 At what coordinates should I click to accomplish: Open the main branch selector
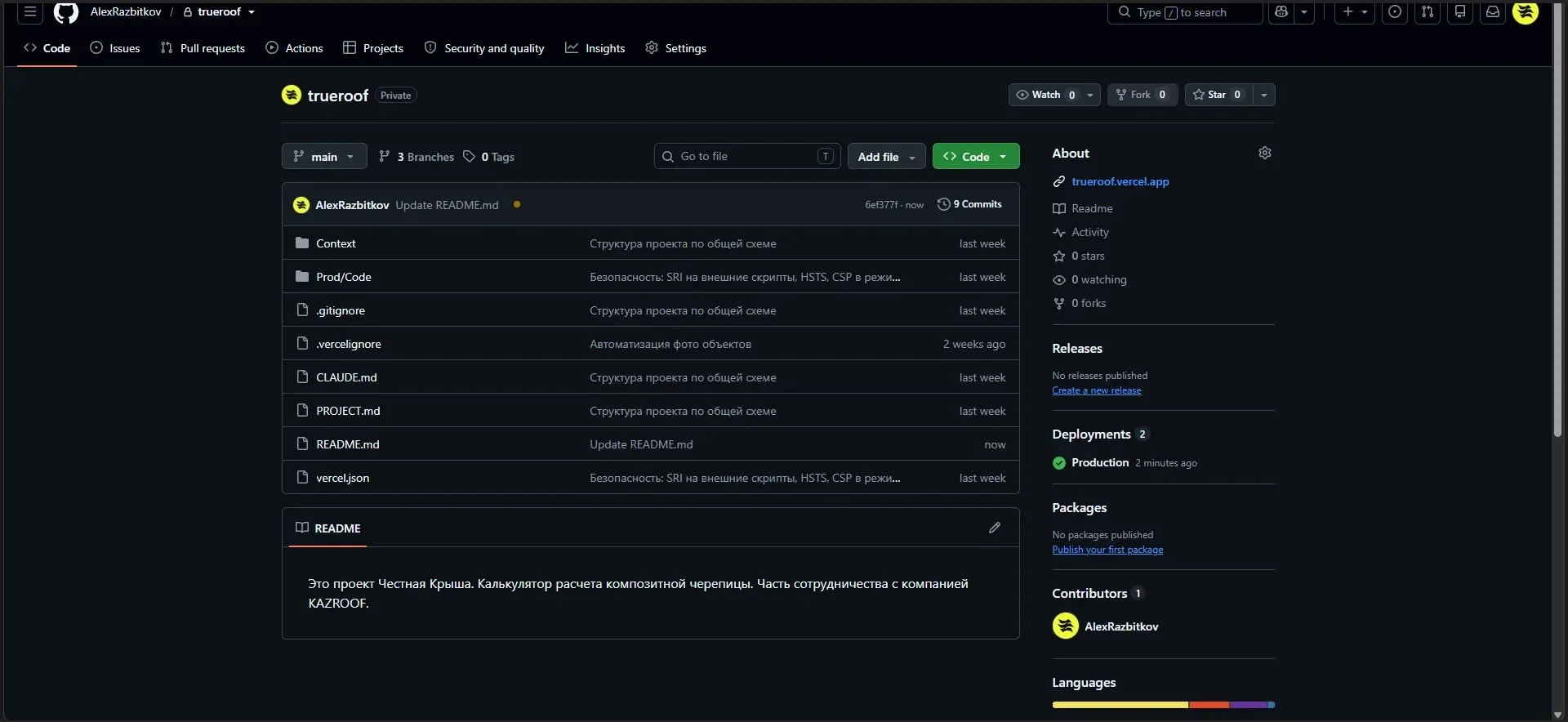(x=324, y=156)
